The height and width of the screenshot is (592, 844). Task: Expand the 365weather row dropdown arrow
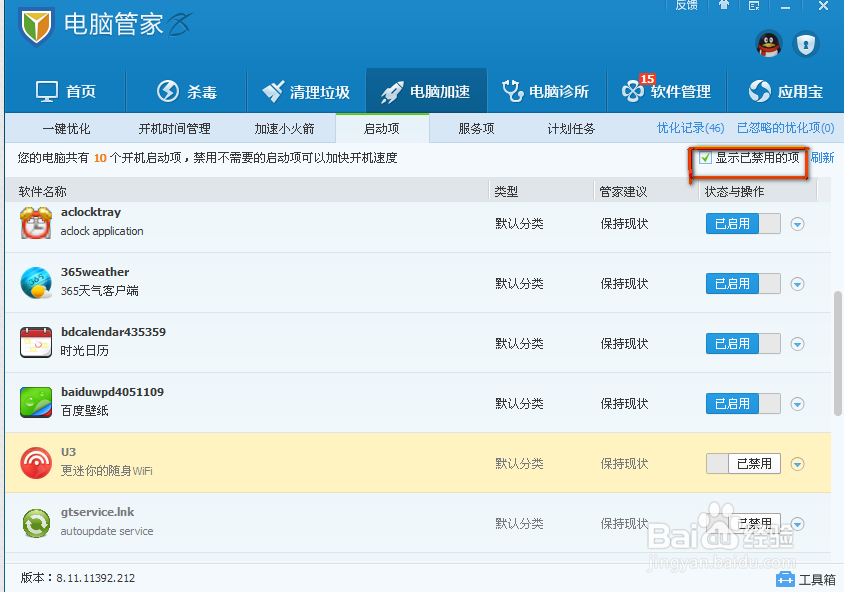798,284
